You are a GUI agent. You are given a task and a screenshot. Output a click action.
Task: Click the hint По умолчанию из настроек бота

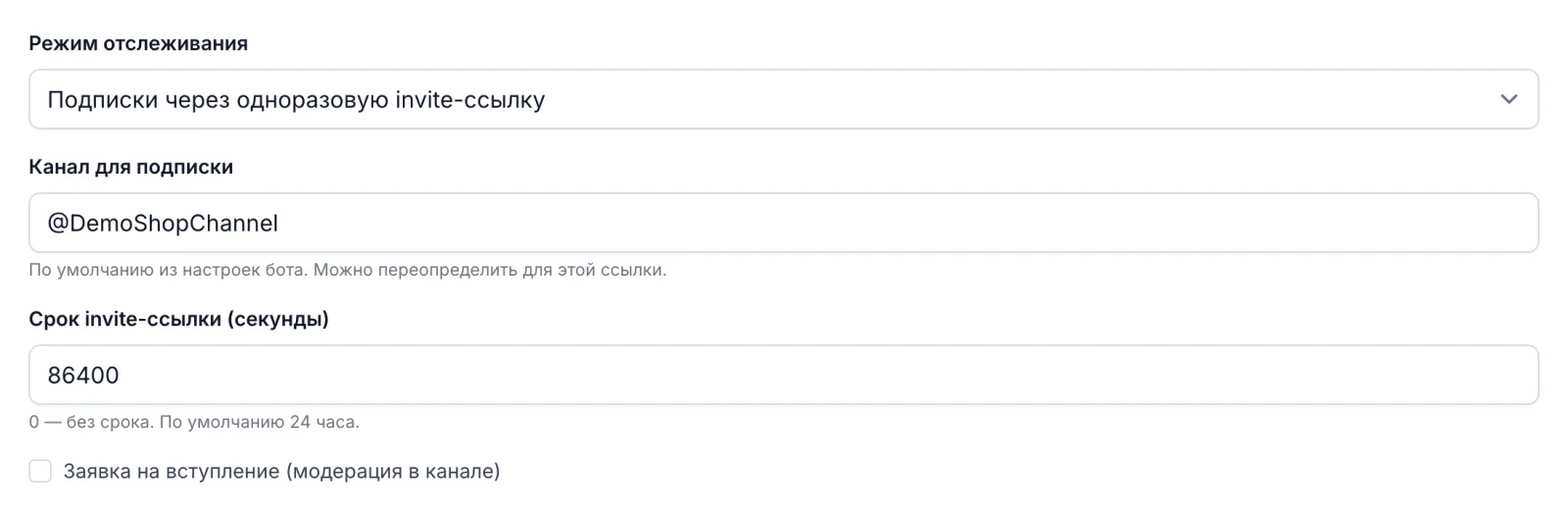tap(168, 270)
